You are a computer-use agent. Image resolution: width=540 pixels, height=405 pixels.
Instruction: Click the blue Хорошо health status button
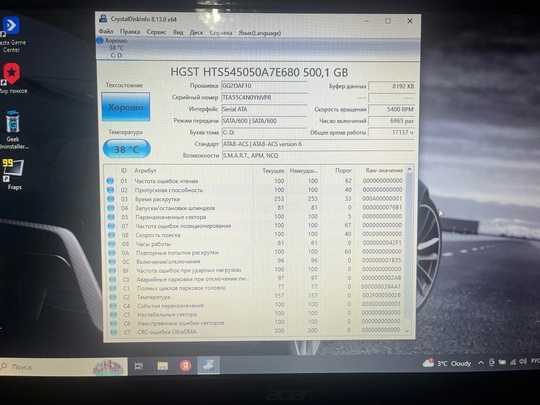point(126,107)
